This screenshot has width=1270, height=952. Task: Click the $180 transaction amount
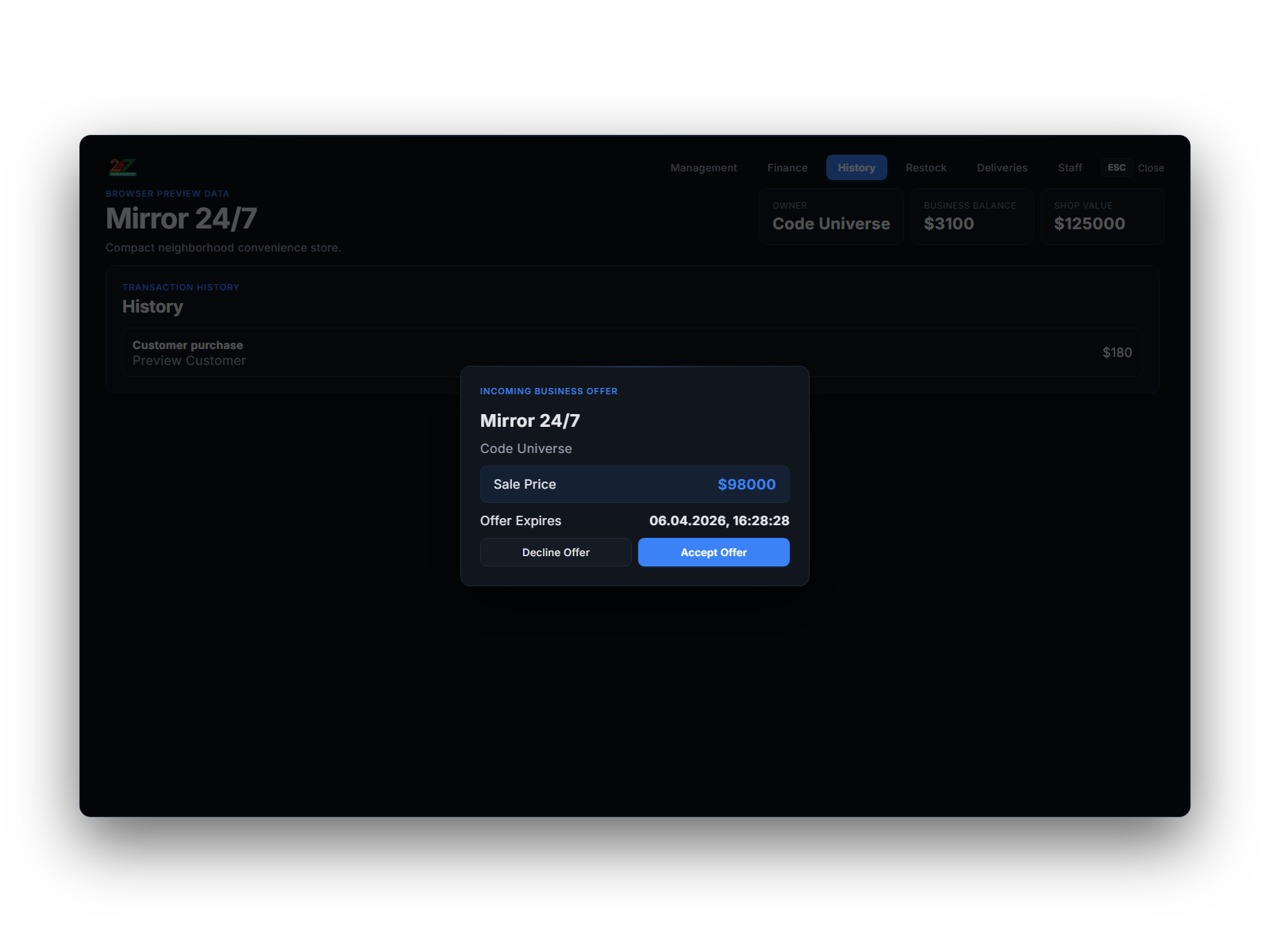coord(1117,352)
